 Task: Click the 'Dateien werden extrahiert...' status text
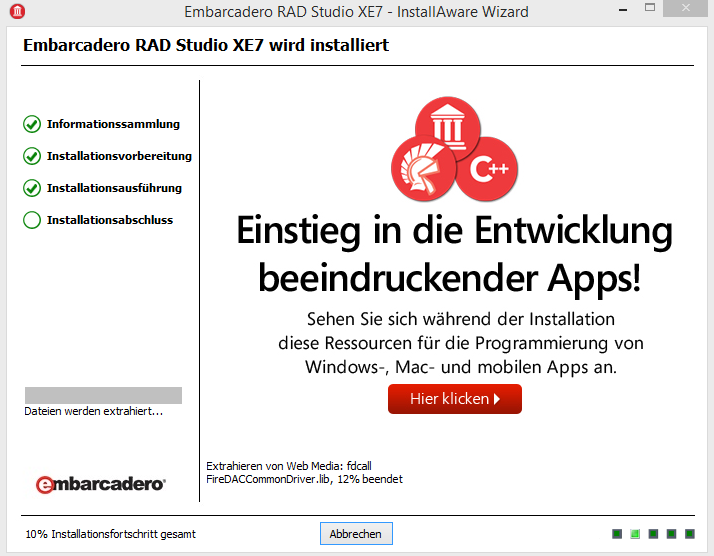[93, 411]
